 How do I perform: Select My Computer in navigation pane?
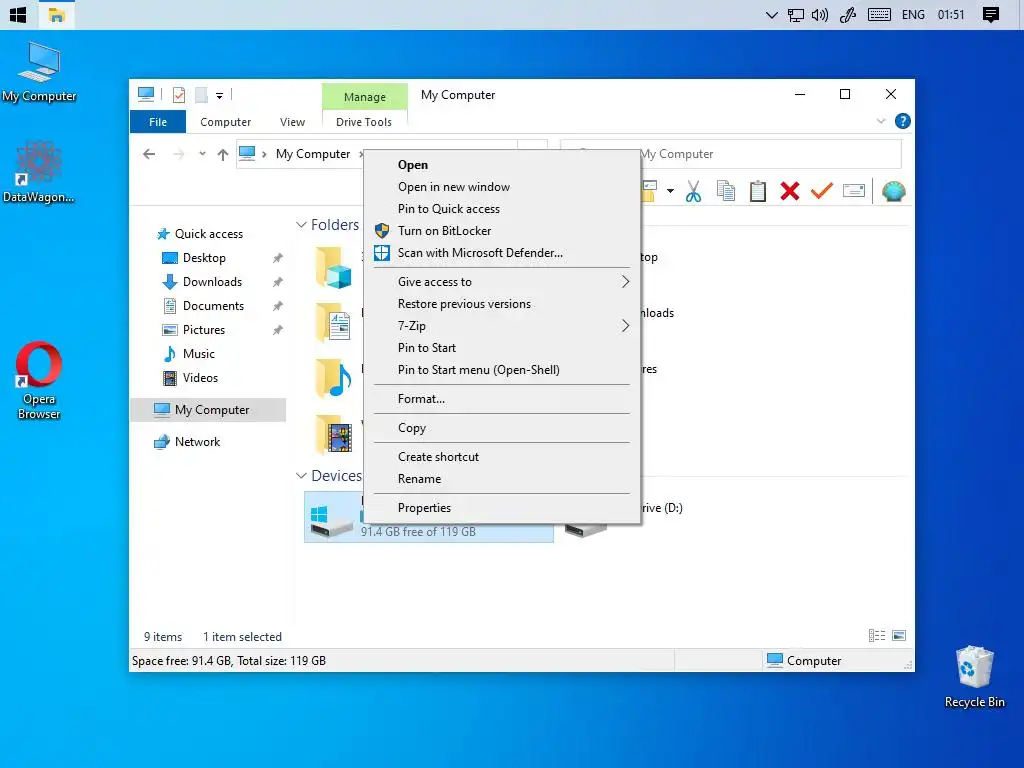point(209,409)
